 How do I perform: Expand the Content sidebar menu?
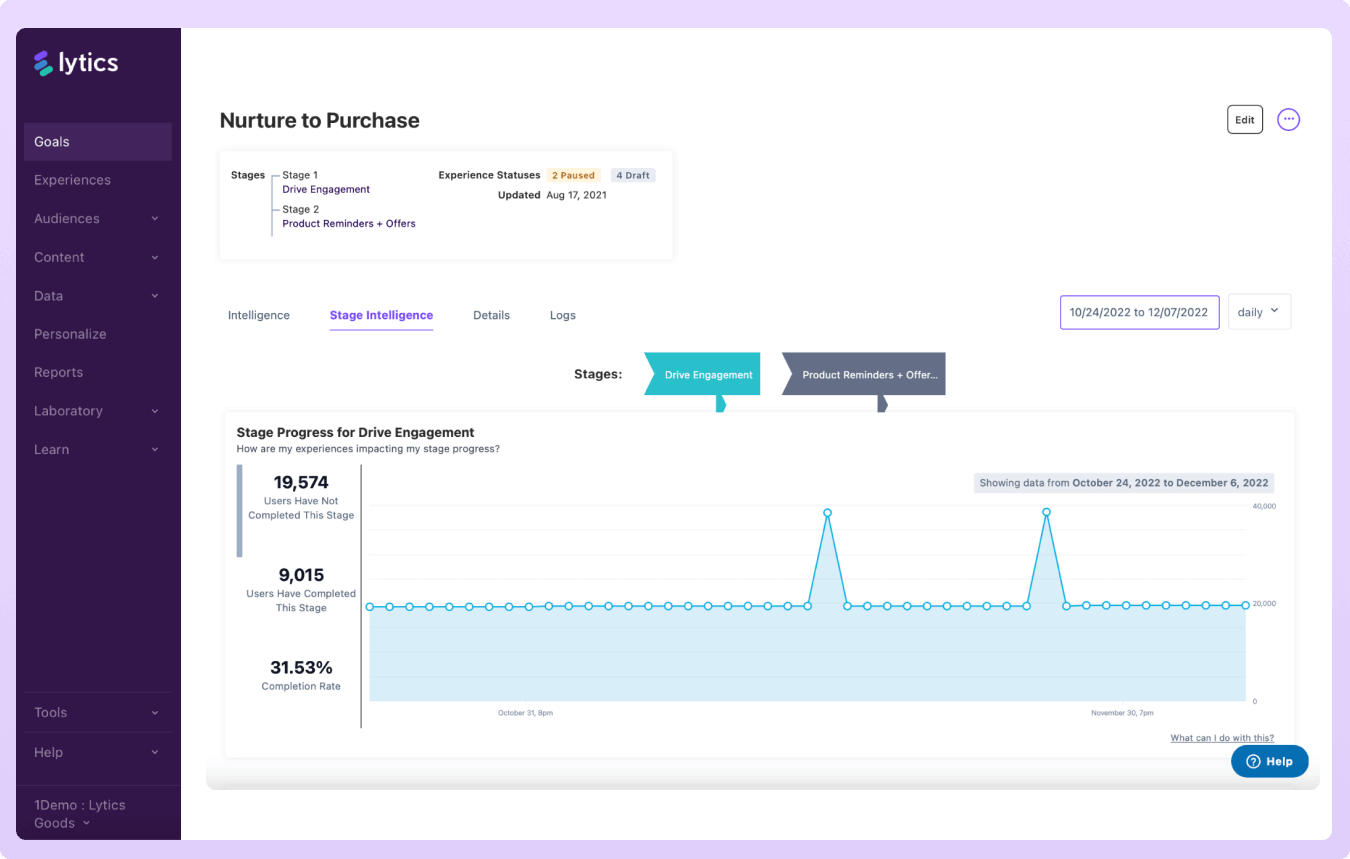(x=97, y=257)
